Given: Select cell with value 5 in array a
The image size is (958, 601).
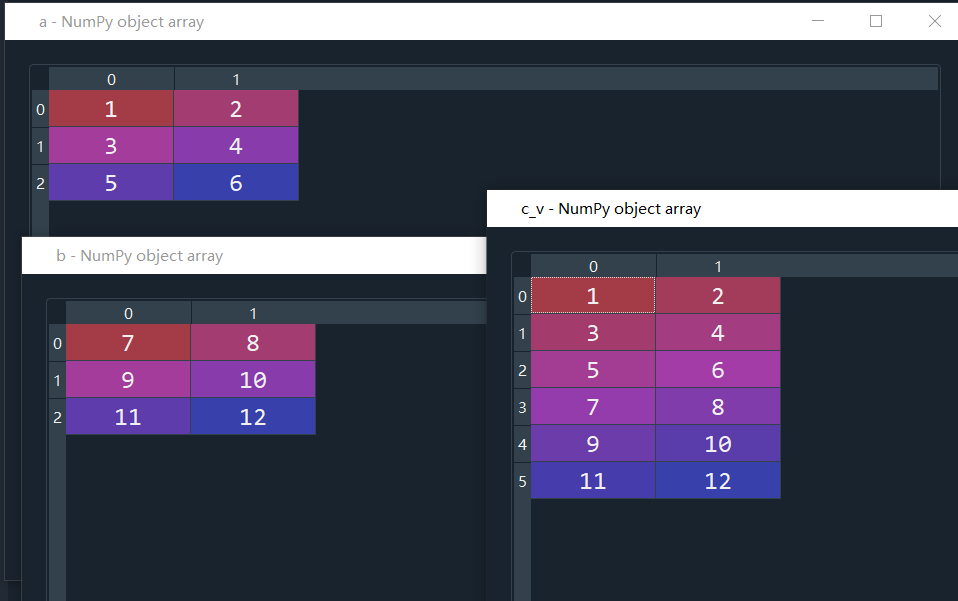Looking at the screenshot, I should pyautogui.click(x=111, y=182).
